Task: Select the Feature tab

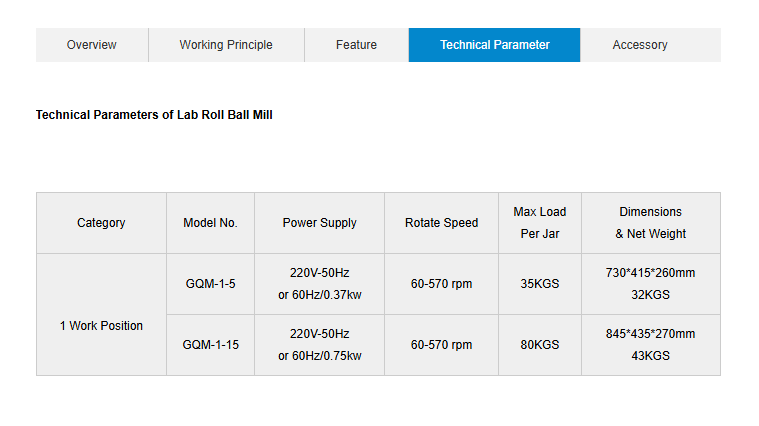Action: 356,45
